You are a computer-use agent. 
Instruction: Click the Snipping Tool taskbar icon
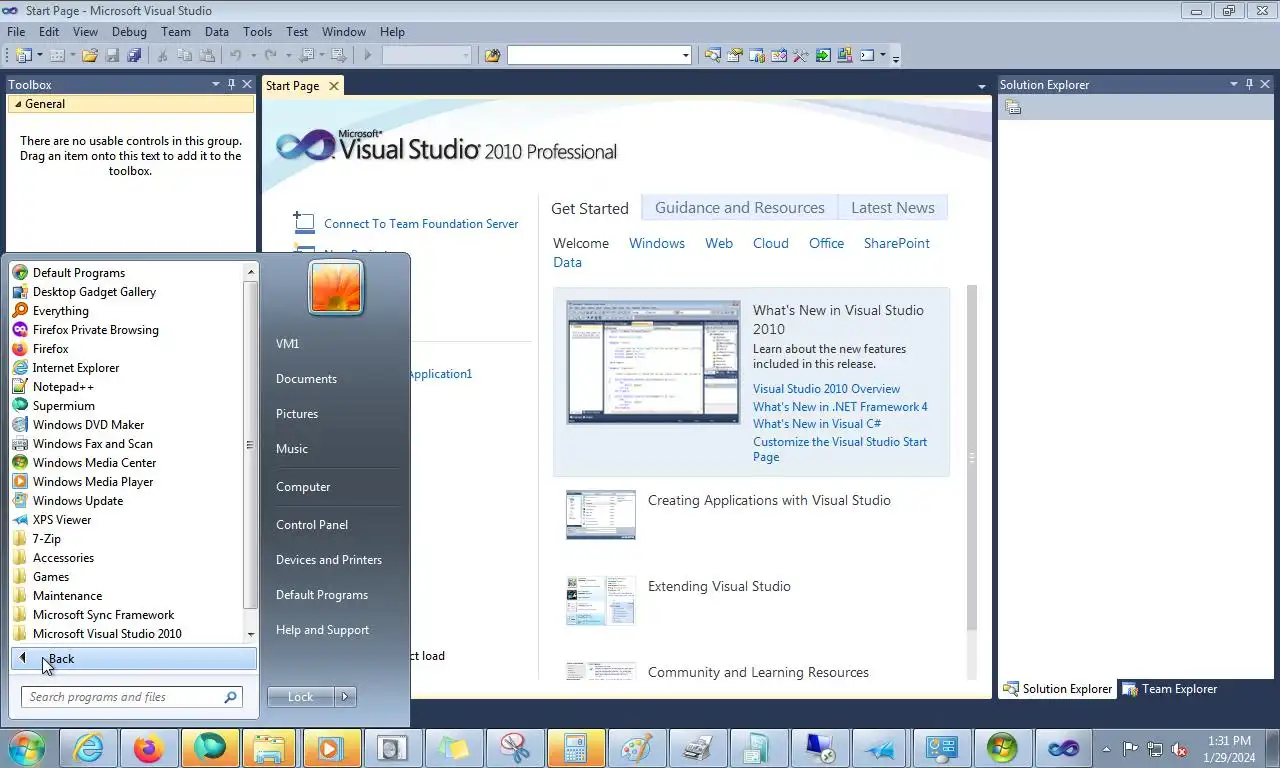coord(514,748)
